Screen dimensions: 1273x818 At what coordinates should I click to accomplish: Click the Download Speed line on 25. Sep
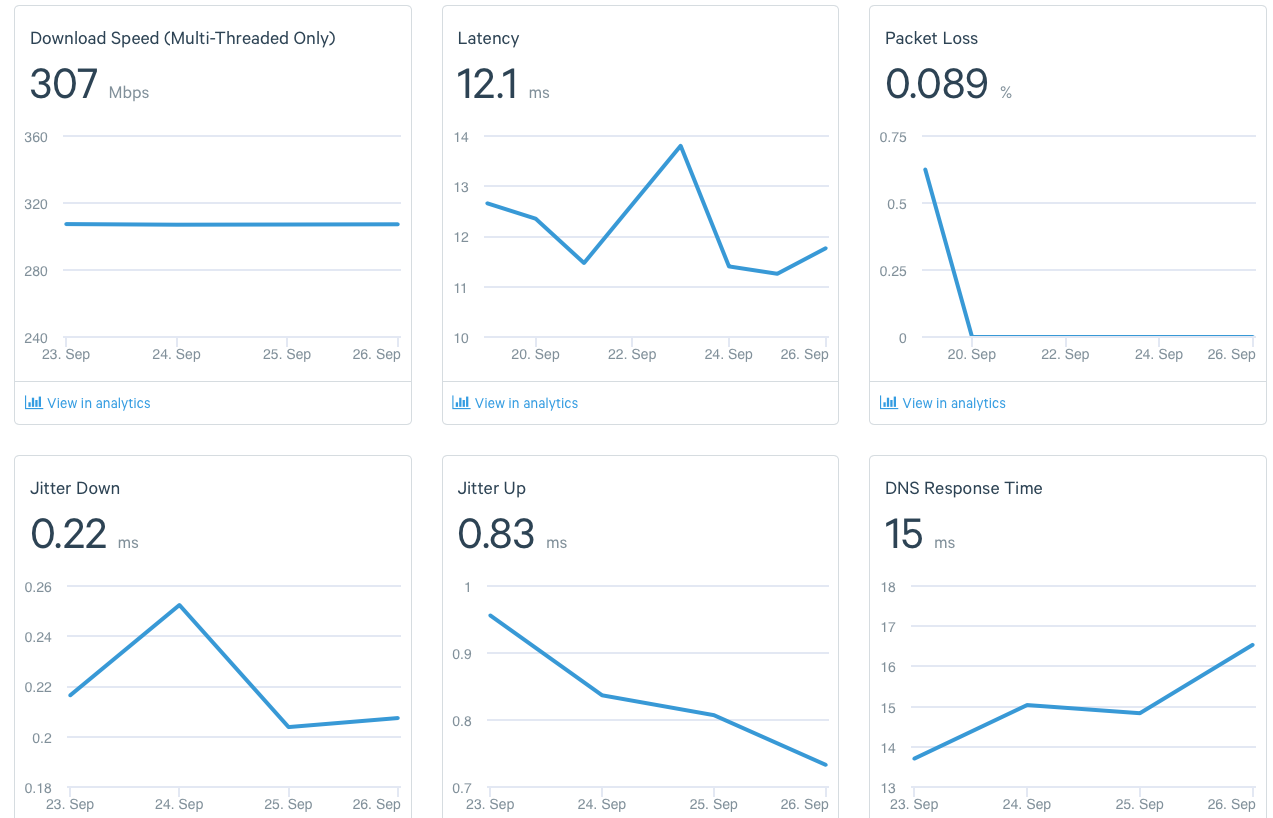[x=288, y=224]
